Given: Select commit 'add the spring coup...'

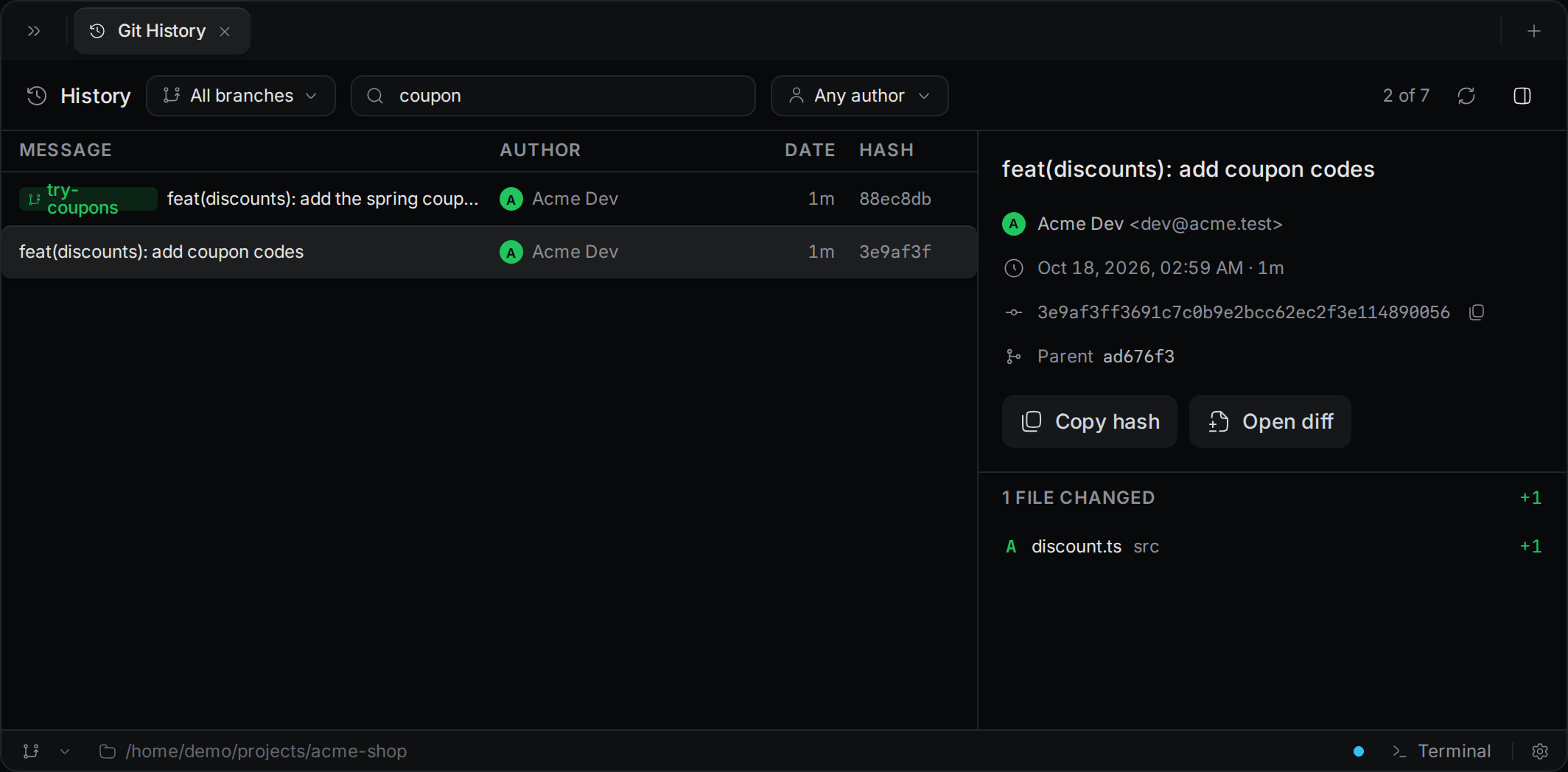Looking at the screenshot, I should point(323,199).
